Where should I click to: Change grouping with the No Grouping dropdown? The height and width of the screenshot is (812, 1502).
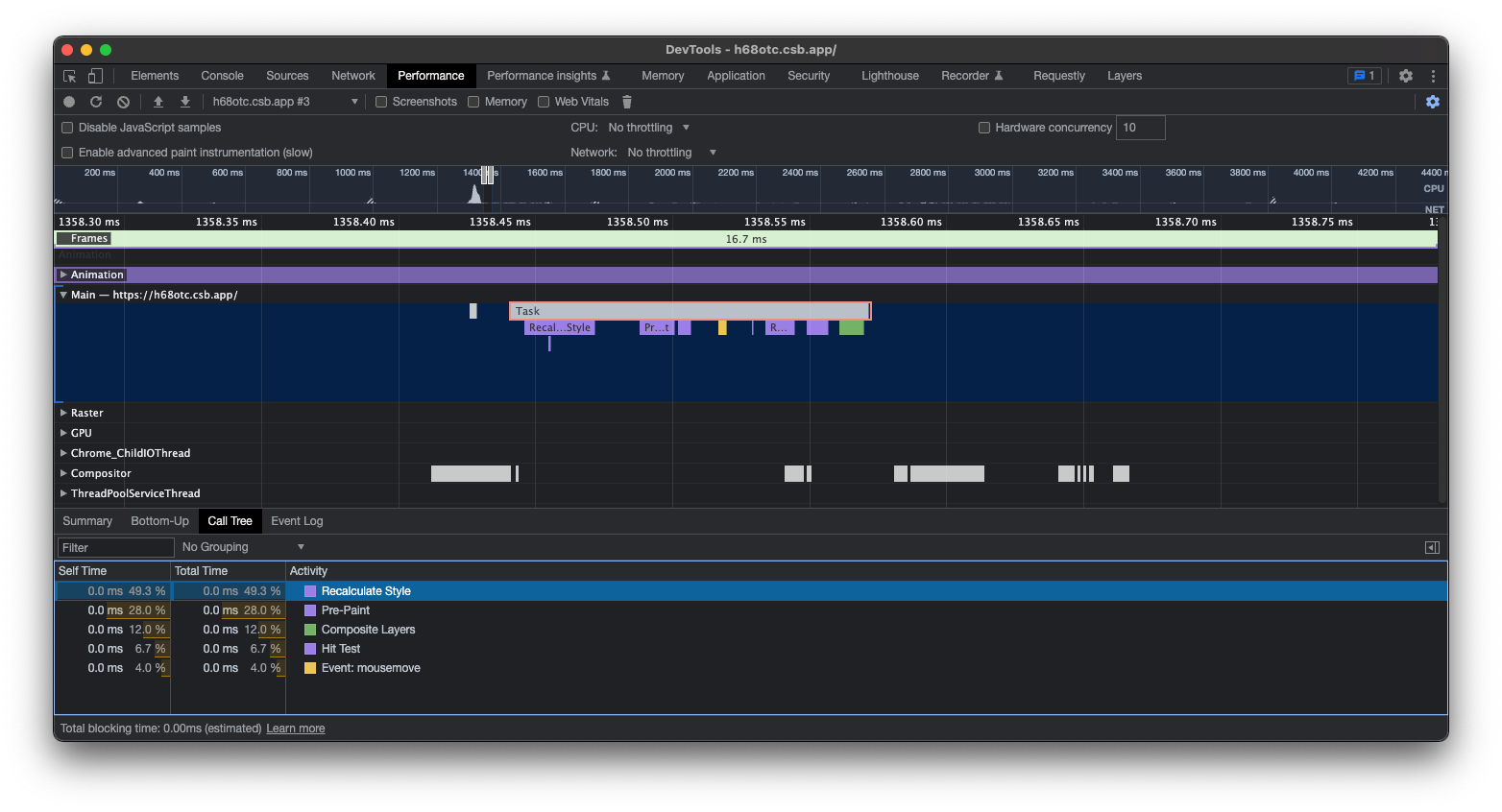[241, 546]
